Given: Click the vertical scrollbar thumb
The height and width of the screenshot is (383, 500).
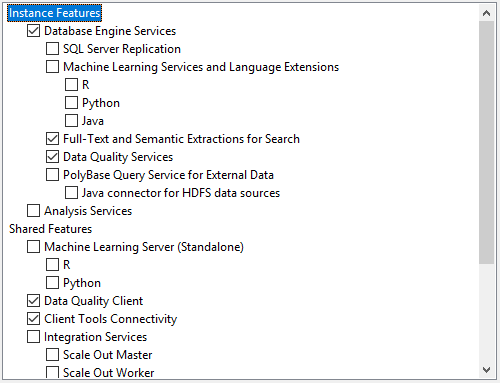Looking at the screenshot, I should coord(486,143).
